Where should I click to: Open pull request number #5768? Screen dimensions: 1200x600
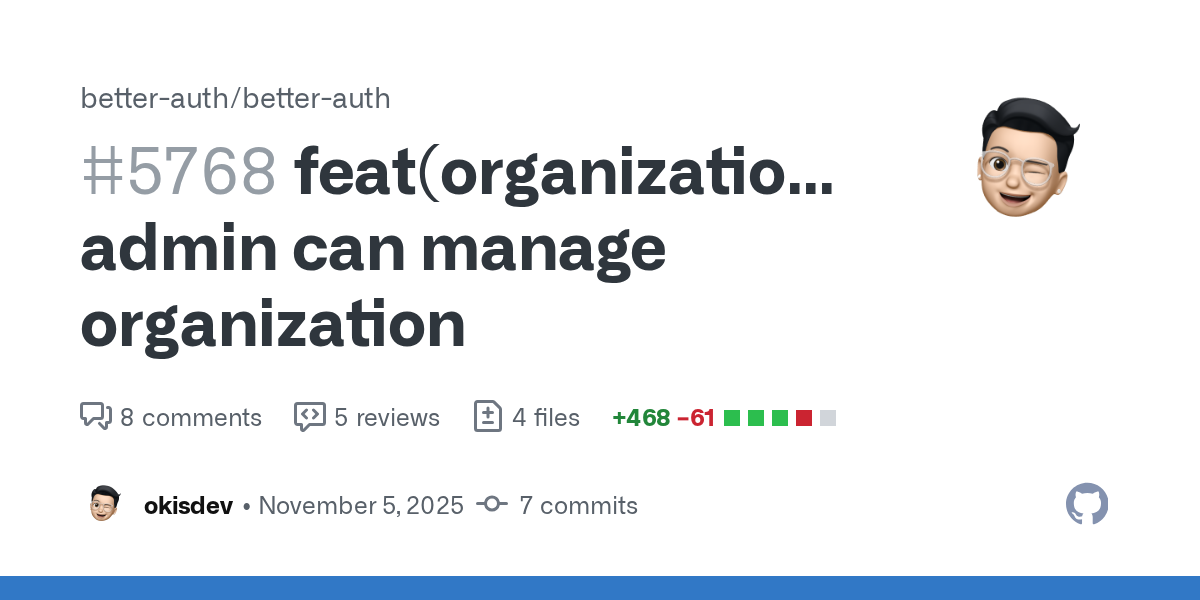coord(178,171)
